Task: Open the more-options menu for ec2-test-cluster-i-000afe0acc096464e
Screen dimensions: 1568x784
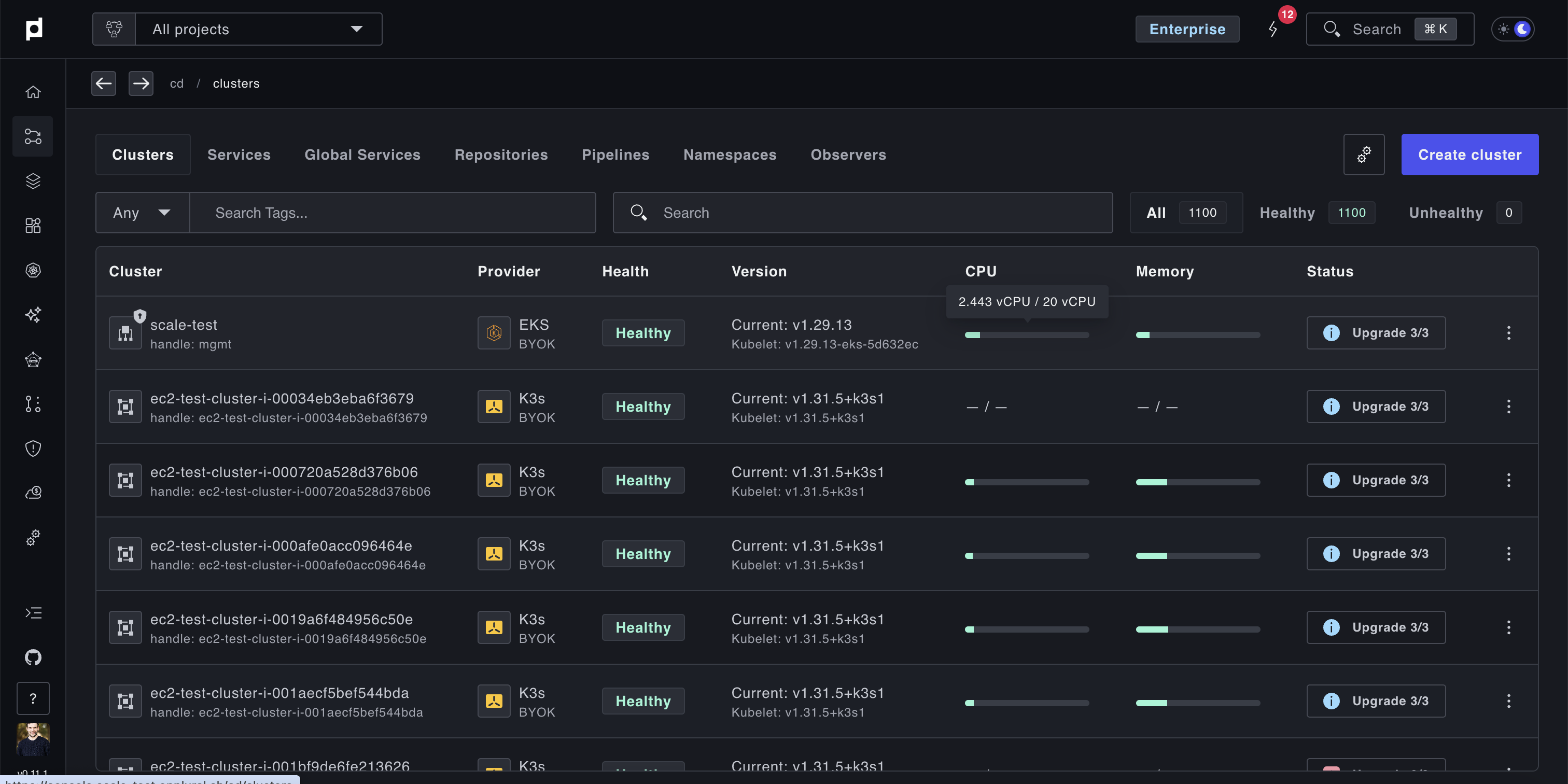Action: pos(1508,554)
